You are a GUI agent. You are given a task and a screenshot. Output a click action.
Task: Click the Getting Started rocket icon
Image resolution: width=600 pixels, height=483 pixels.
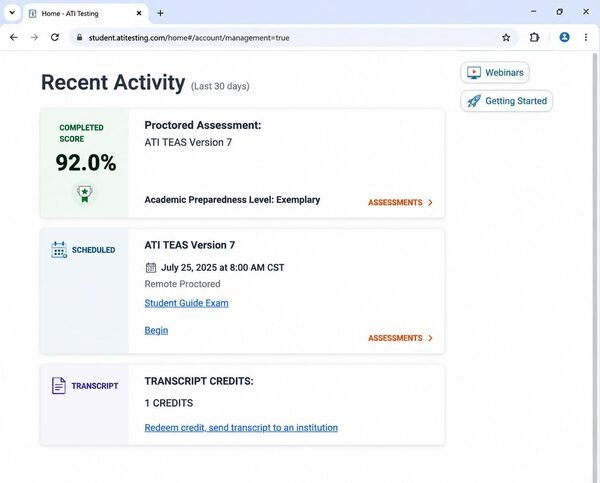click(x=474, y=101)
